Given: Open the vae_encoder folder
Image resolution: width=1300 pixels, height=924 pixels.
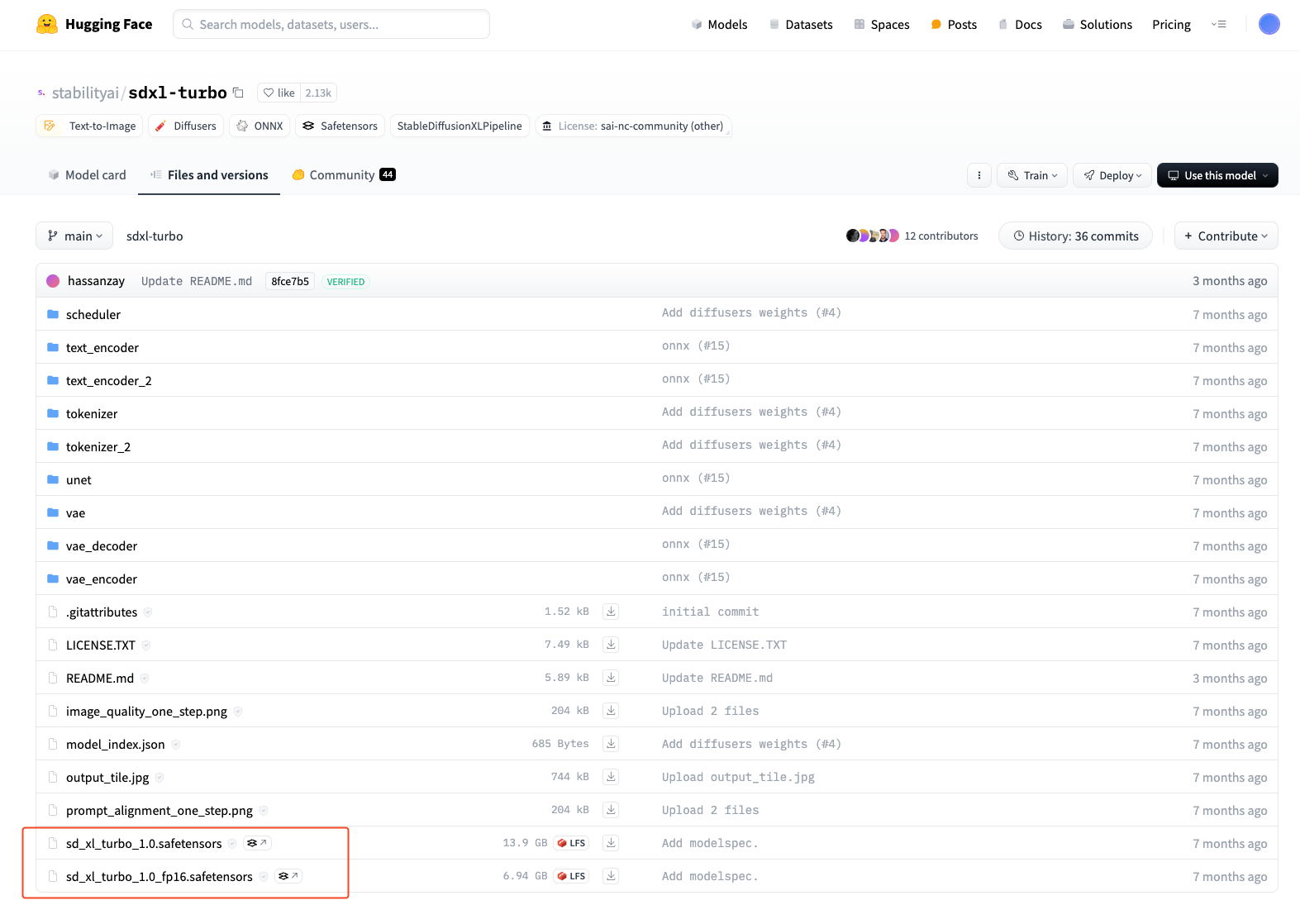Looking at the screenshot, I should [x=102, y=579].
